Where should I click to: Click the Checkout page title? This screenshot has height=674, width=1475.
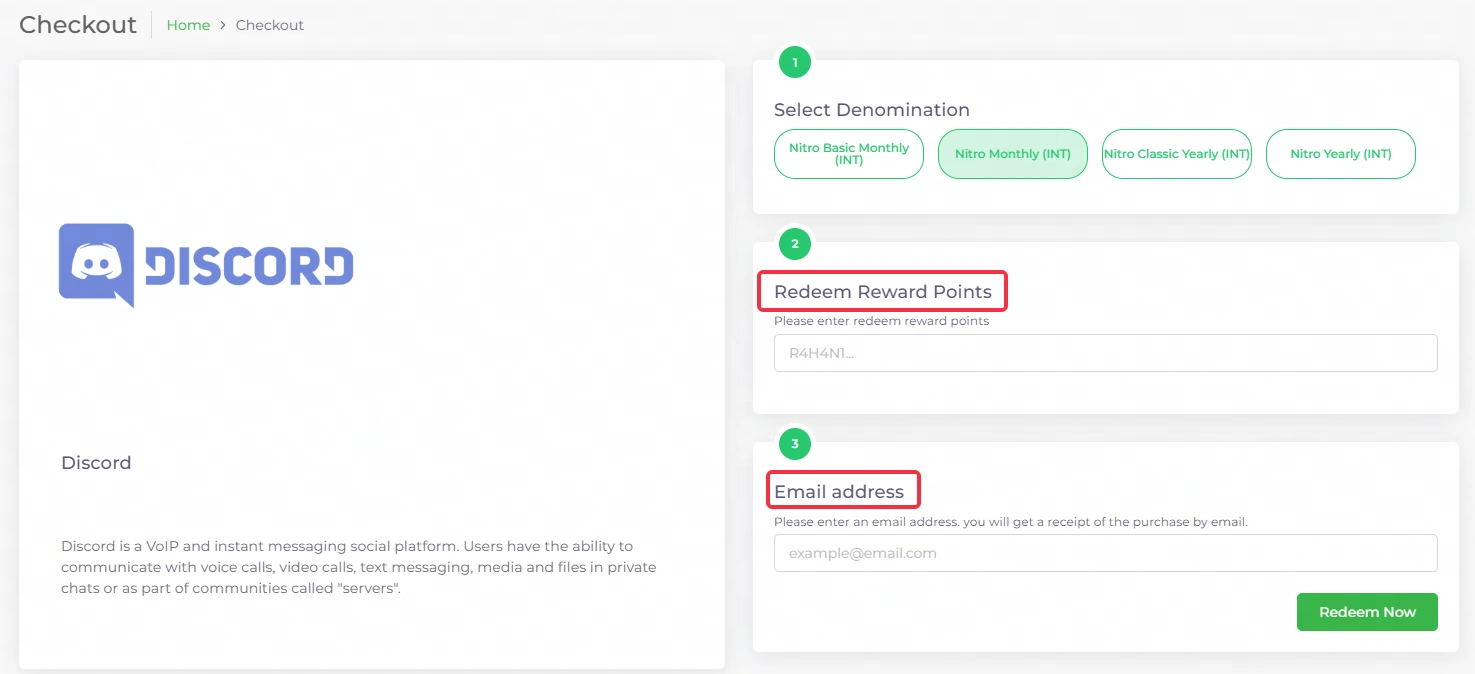click(78, 25)
